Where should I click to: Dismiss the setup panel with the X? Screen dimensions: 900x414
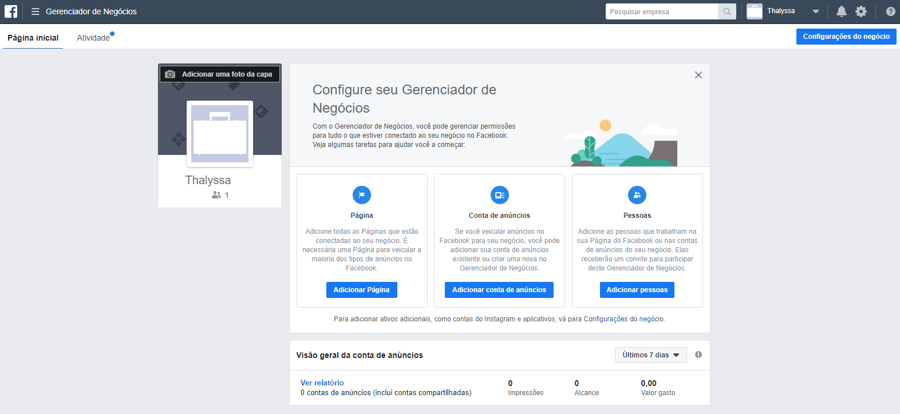point(698,75)
